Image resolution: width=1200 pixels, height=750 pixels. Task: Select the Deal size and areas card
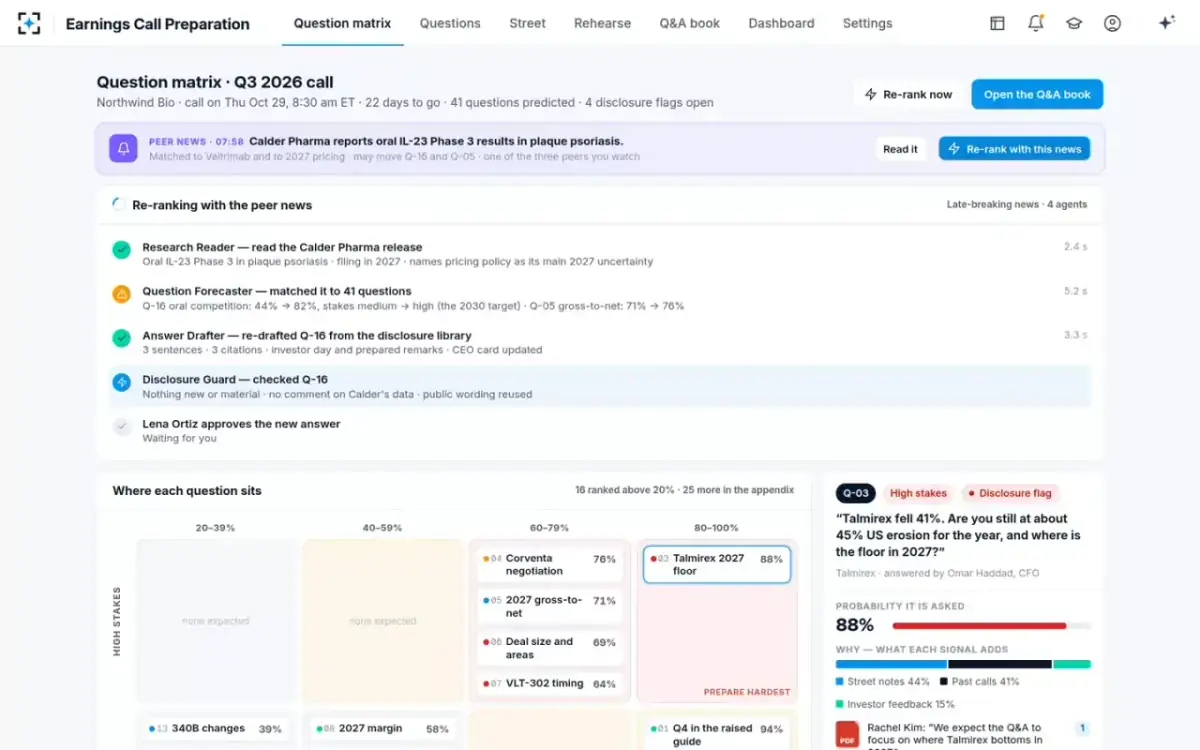point(550,648)
